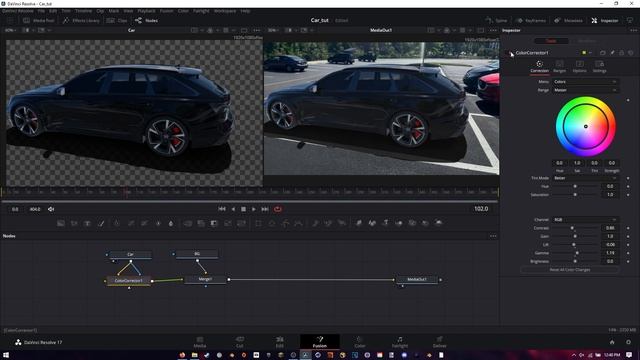Play forward
The image size is (640, 360).
pyautogui.click(x=253, y=209)
